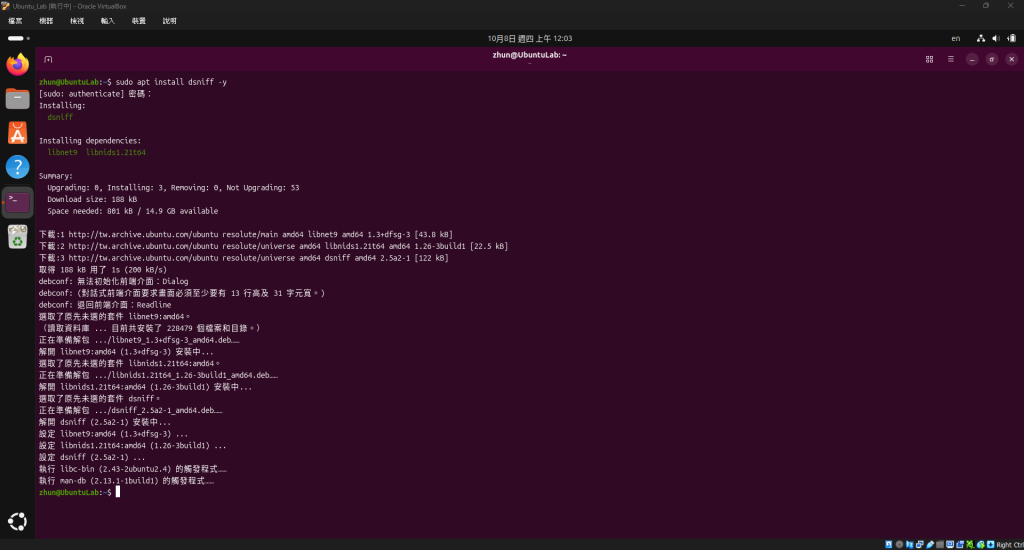
Task: Click the terminal title 'zhun@UbuntuLab: ~'
Action: (530, 55)
